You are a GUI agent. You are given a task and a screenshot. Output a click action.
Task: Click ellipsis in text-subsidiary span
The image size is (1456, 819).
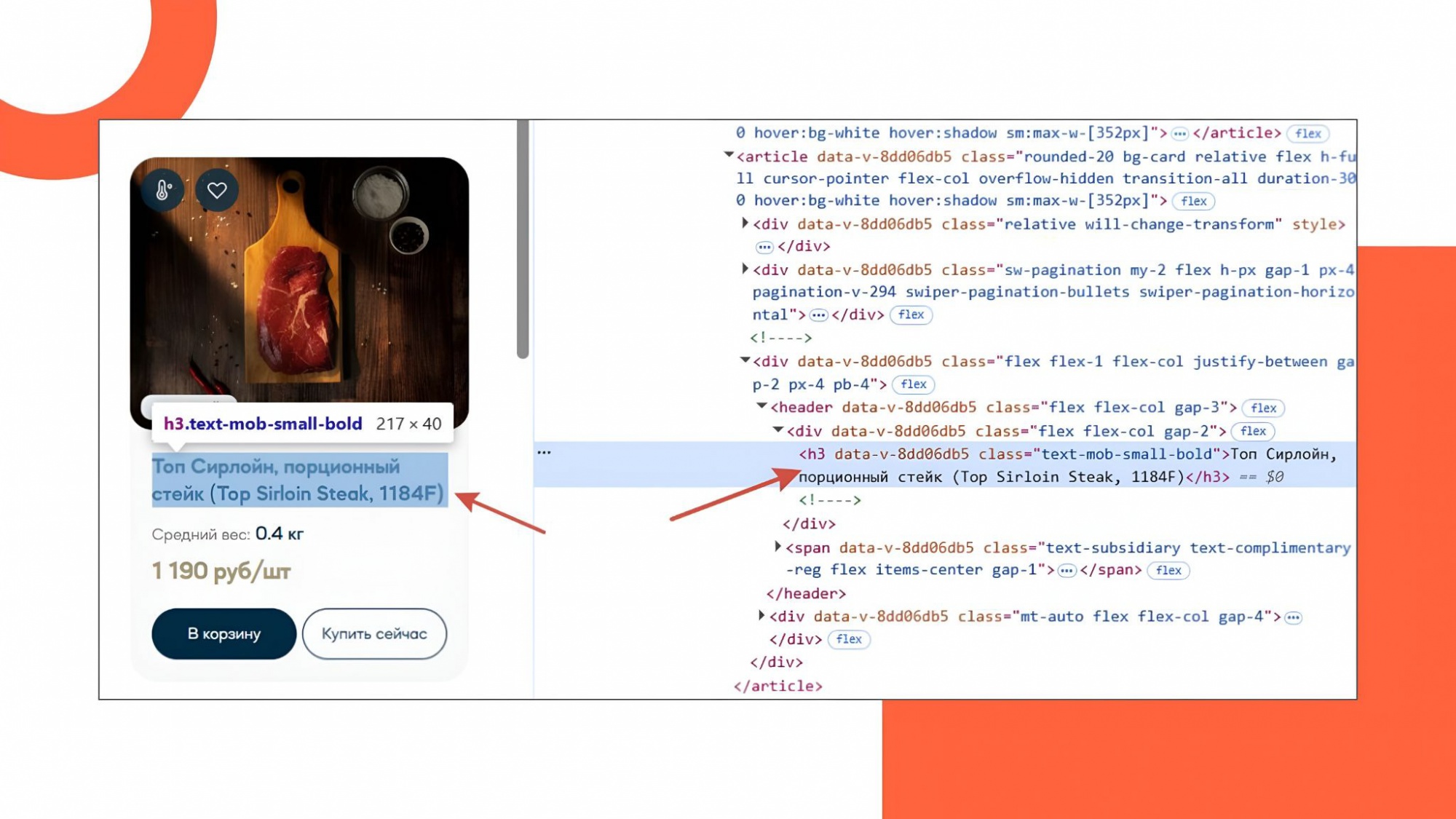click(1067, 570)
